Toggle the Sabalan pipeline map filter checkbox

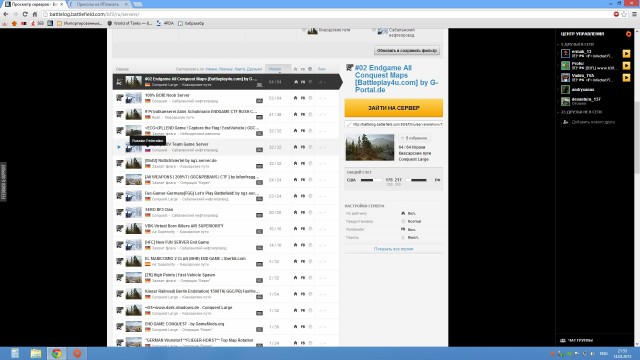coord(373,30)
